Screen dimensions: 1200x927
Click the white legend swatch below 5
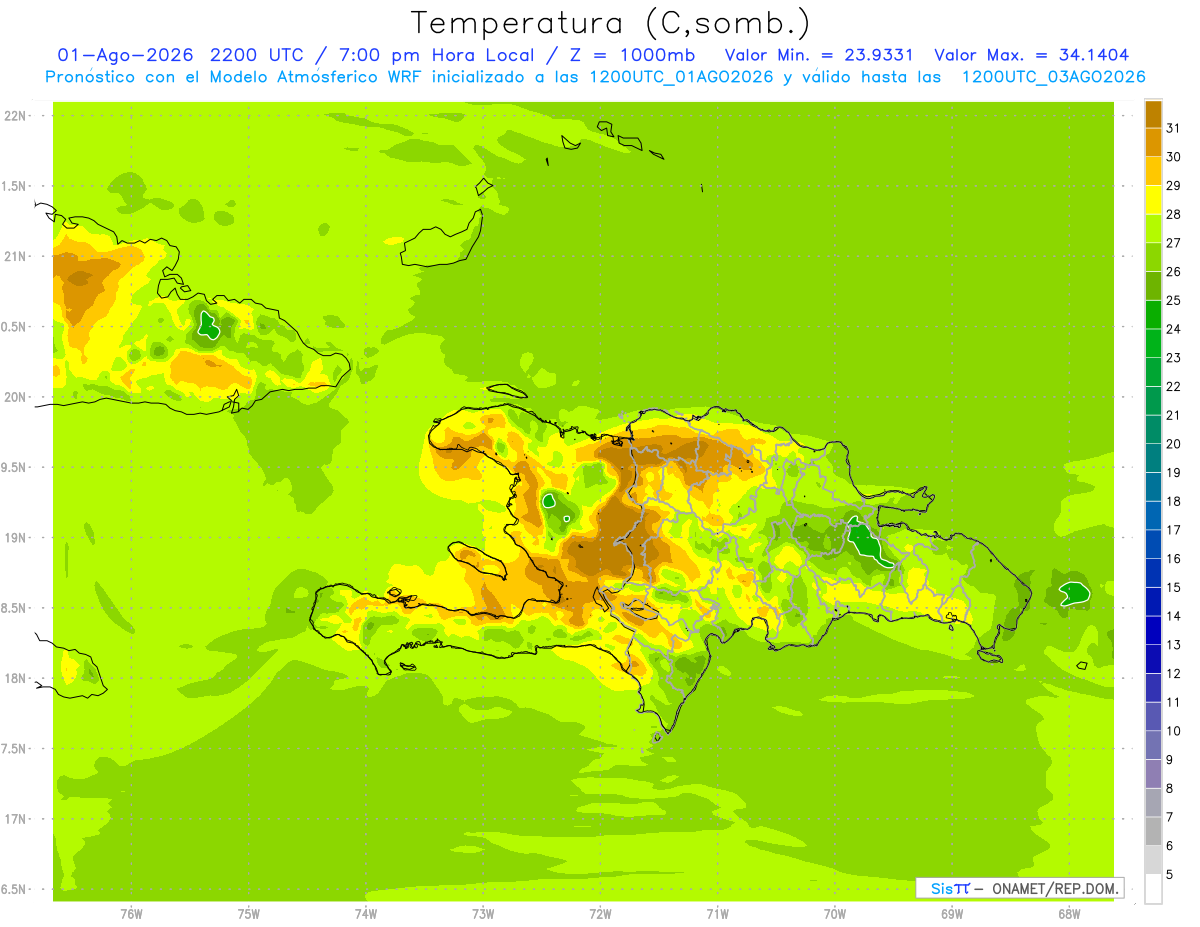1153,889
